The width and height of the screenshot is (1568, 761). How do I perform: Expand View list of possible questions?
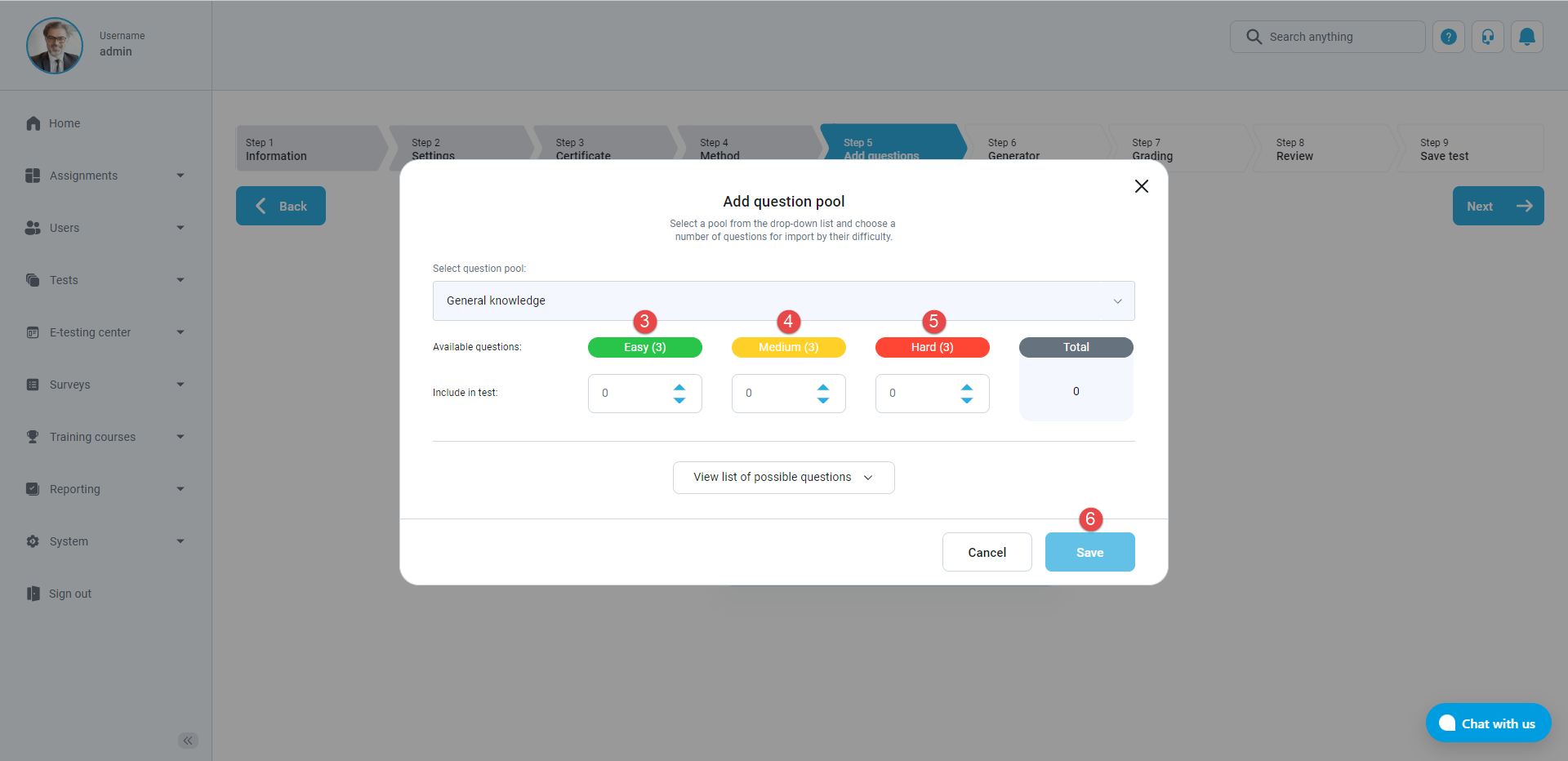click(x=783, y=478)
